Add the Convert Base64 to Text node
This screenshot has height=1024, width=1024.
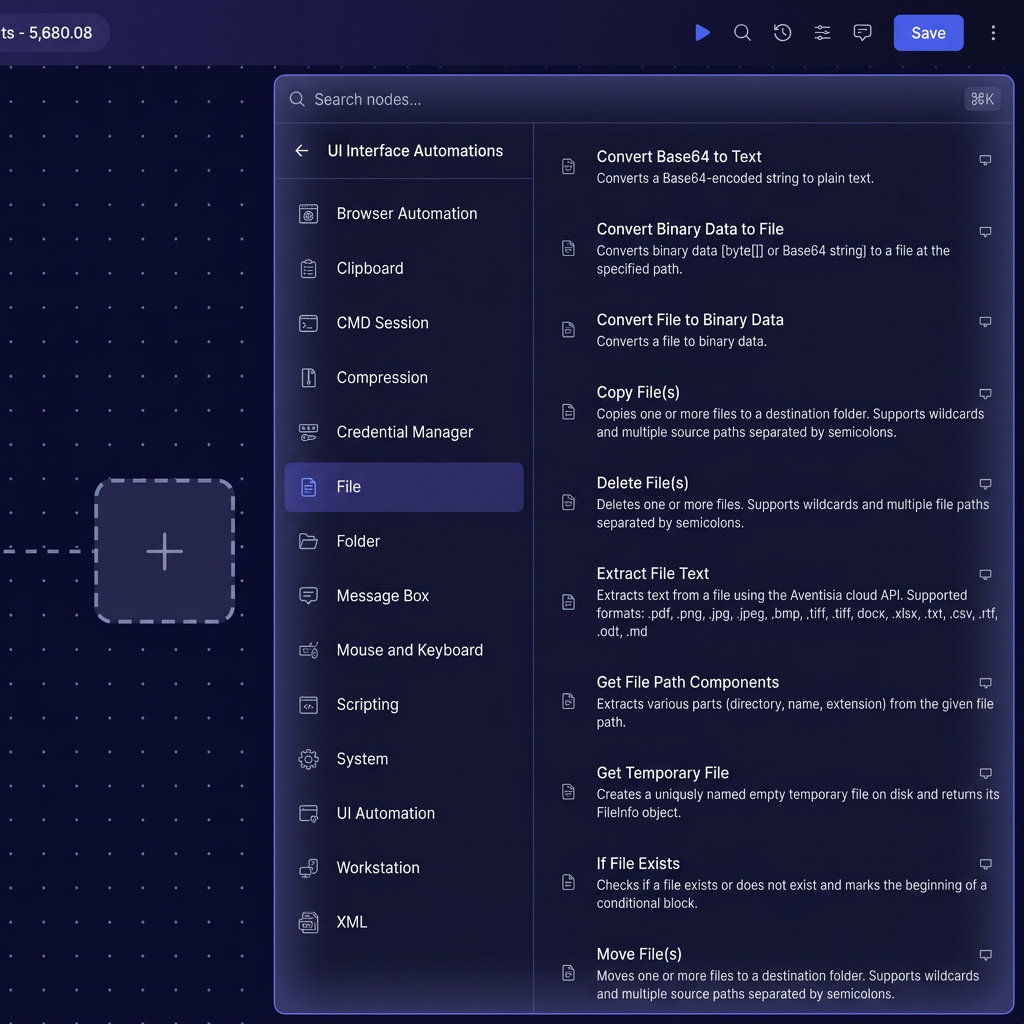[775, 167]
